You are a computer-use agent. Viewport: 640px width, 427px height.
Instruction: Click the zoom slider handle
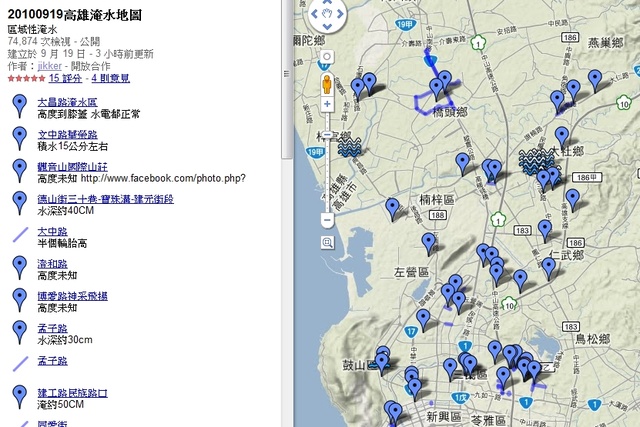point(327,135)
